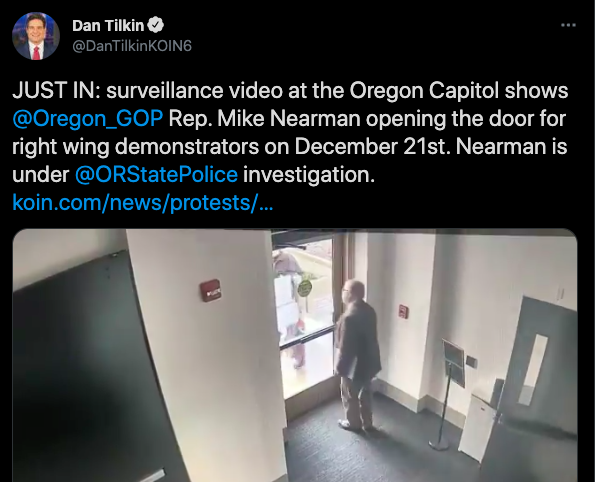
Task: Follow the koin.com/news/protests link
Action: [x=143, y=203]
